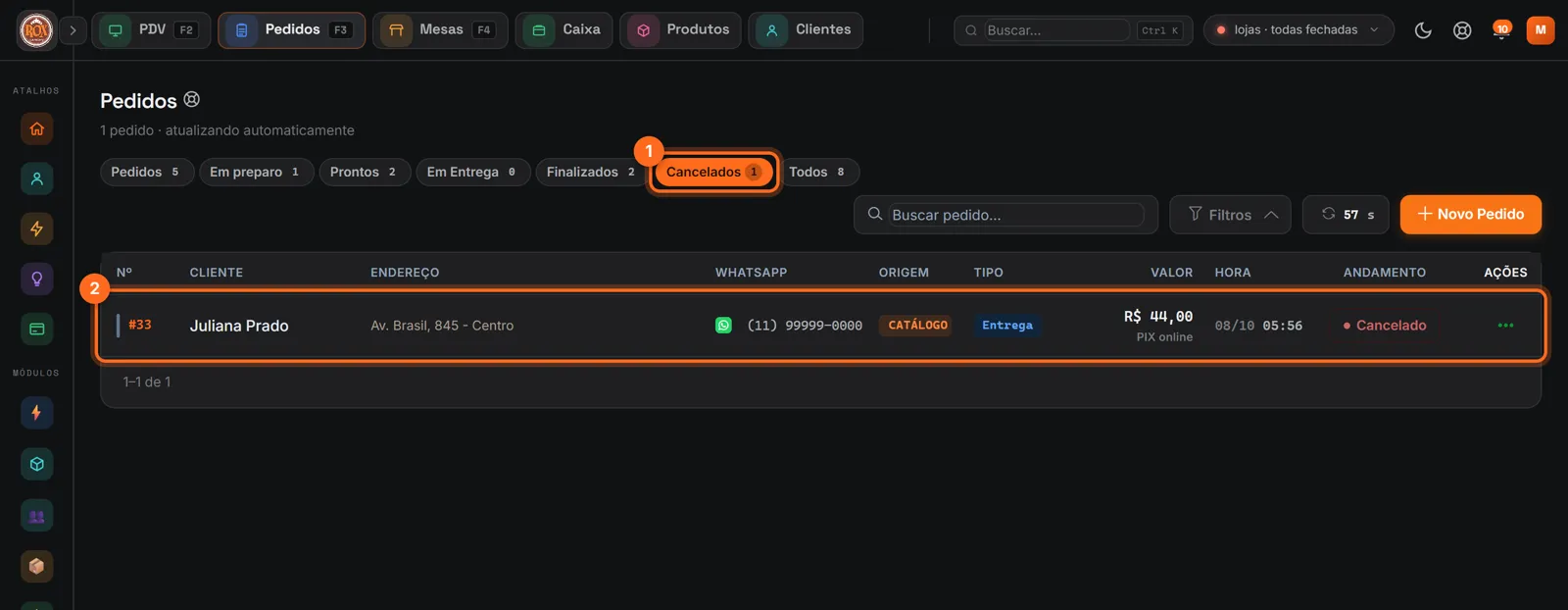This screenshot has height=610, width=1568.
Task: Switch to the 'Finalizados' filter tab
Action: (592, 172)
